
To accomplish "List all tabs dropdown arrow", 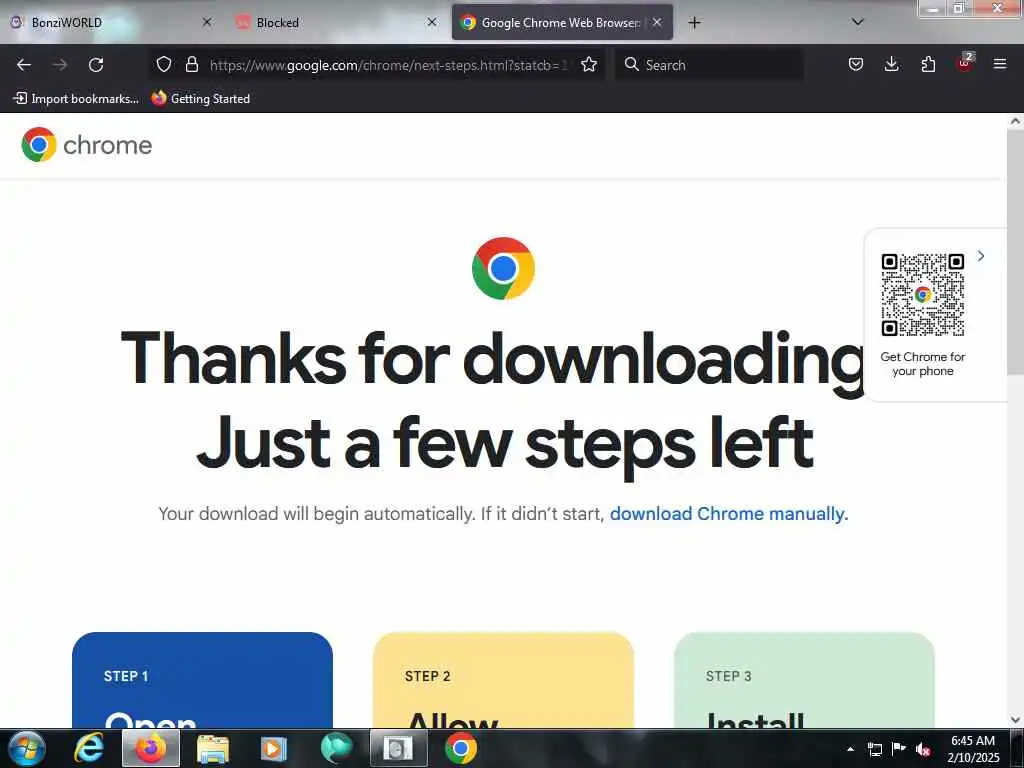I will click(x=858, y=22).
